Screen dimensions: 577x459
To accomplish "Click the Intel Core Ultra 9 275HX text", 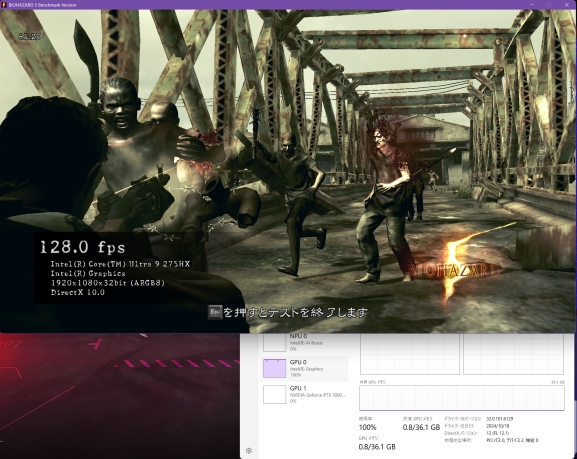I will point(120,264).
